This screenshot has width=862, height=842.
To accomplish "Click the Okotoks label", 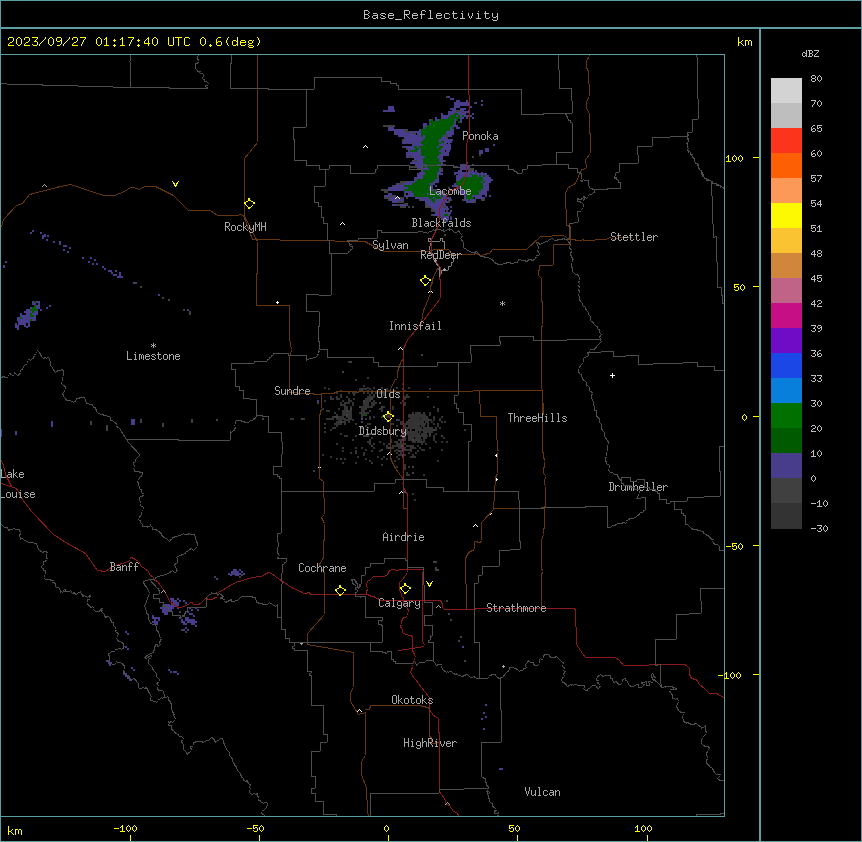I will click(x=412, y=700).
